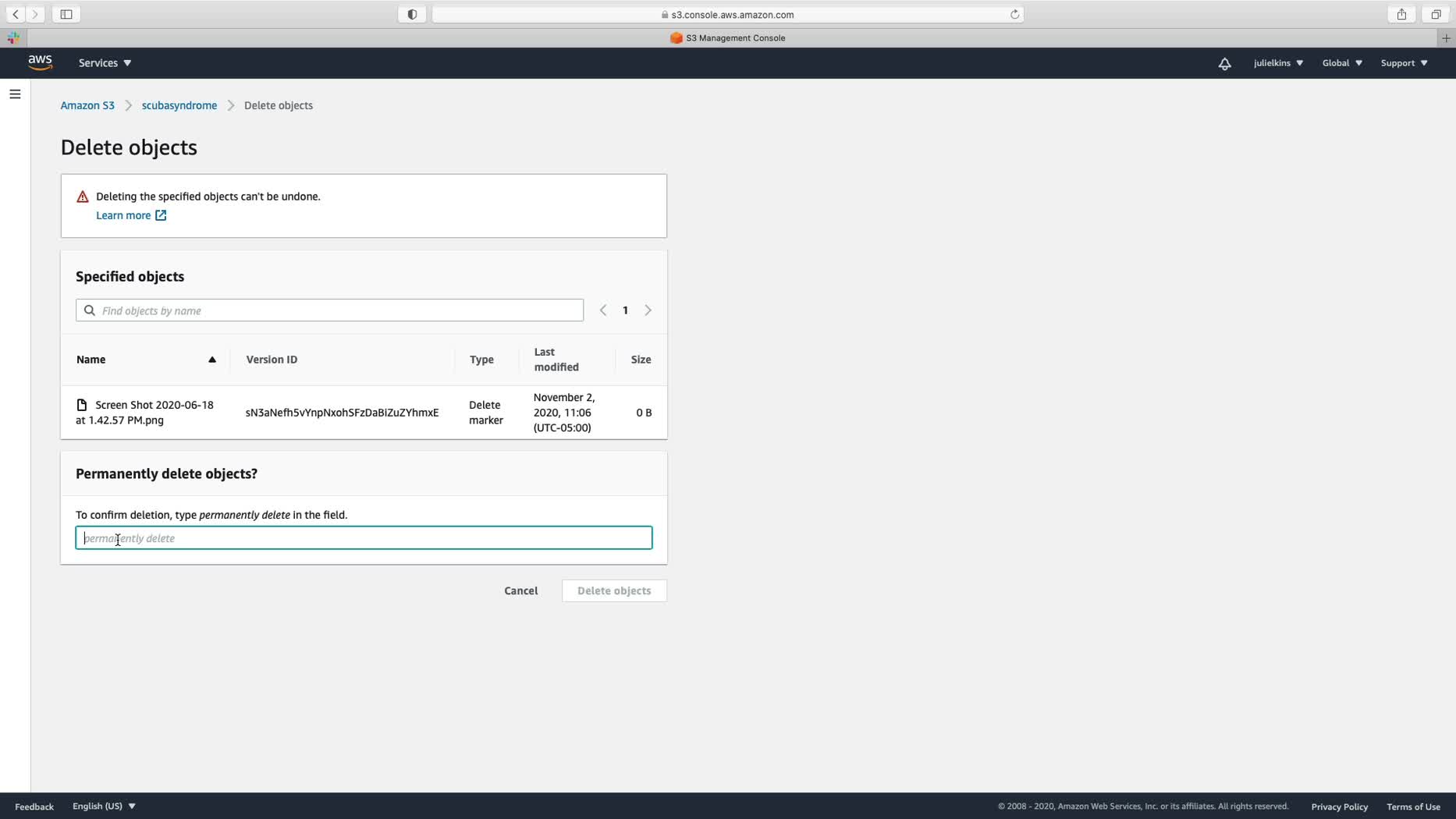Open the scubasyndrome bucket breadcrumb

[x=179, y=105]
